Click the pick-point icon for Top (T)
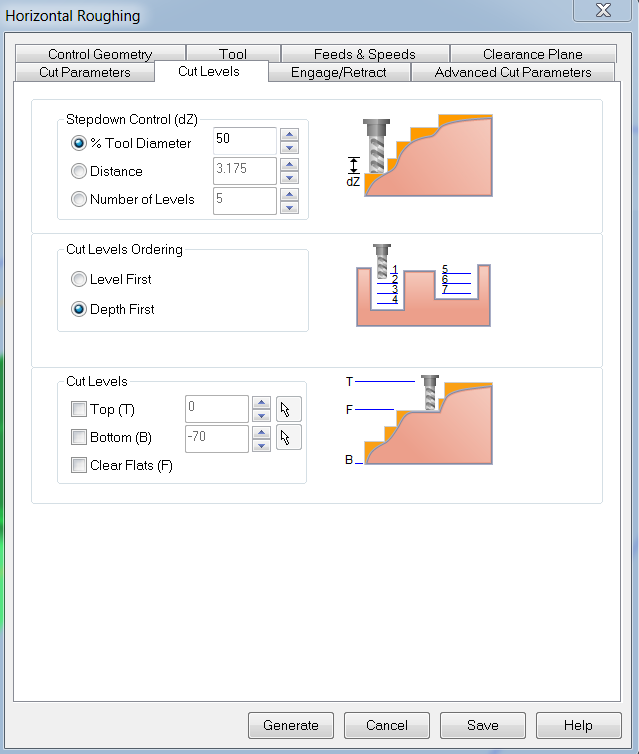This screenshot has height=754, width=639. [288, 409]
